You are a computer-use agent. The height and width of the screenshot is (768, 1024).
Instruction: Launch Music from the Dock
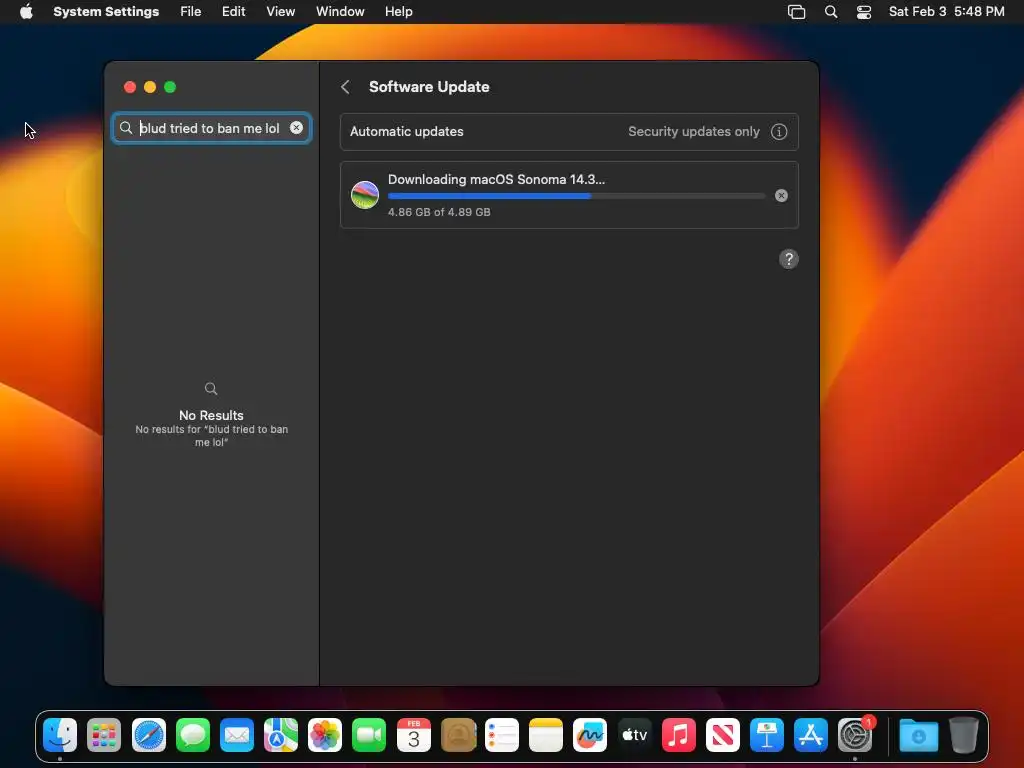click(679, 735)
